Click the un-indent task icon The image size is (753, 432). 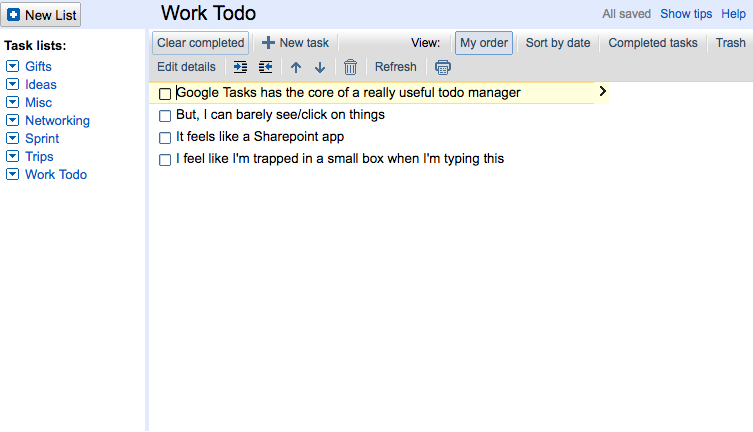[265, 67]
